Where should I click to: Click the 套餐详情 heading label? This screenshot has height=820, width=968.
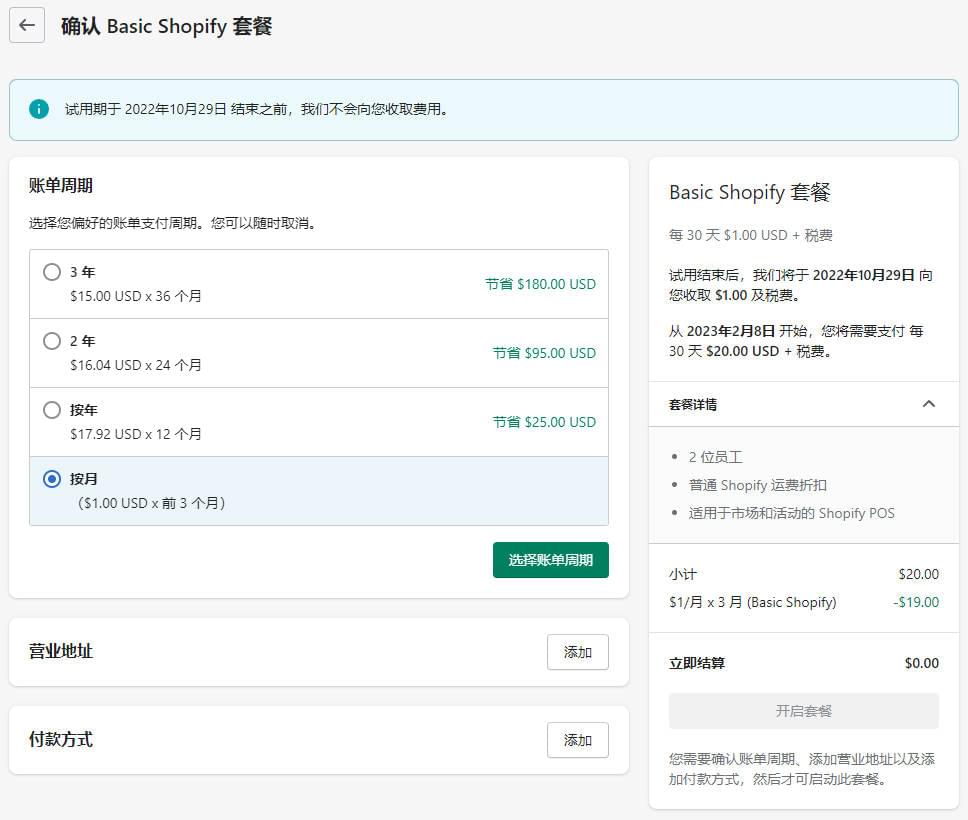pyautogui.click(x=693, y=404)
